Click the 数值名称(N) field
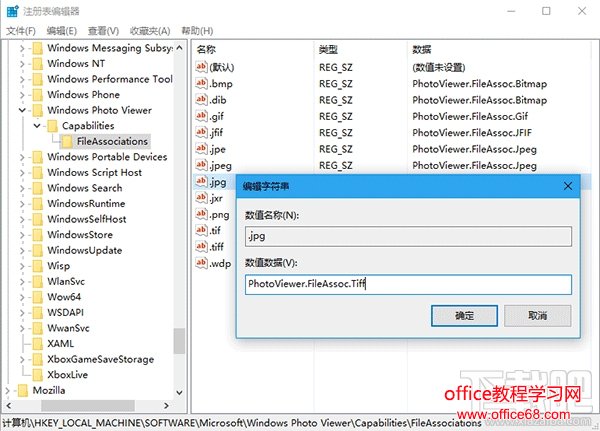 pos(408,236)
